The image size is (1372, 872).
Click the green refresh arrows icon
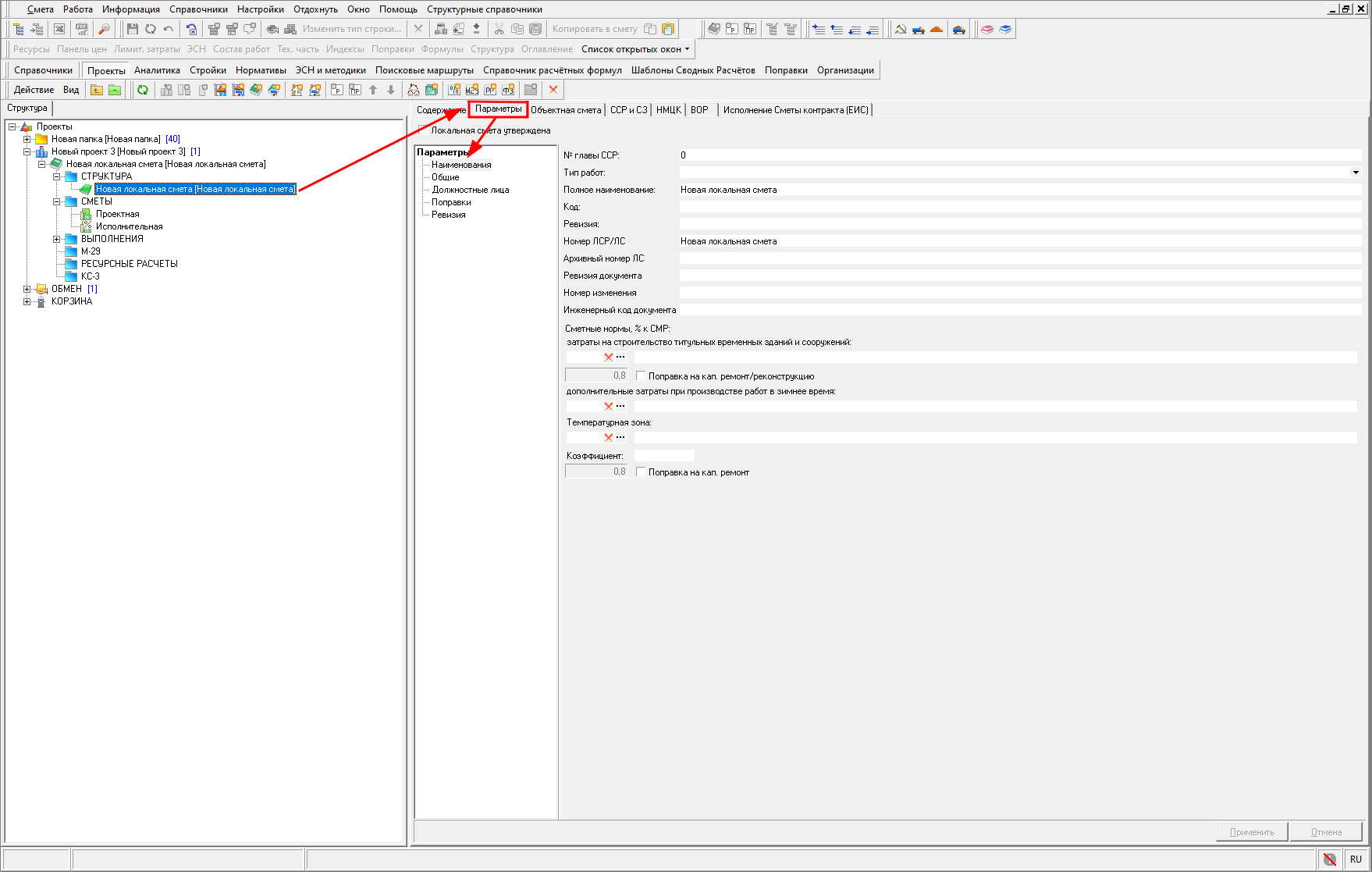143,90
